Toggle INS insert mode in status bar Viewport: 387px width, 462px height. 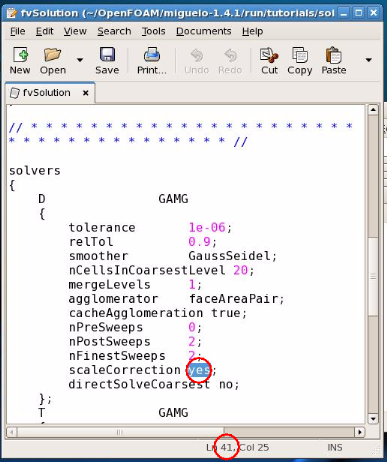(x=335, y=447)
